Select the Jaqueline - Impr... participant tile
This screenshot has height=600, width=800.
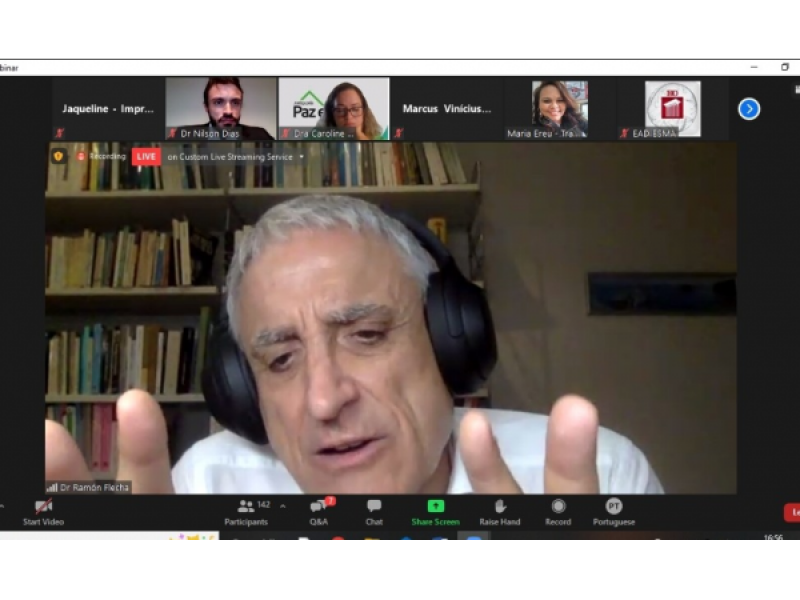108,109
